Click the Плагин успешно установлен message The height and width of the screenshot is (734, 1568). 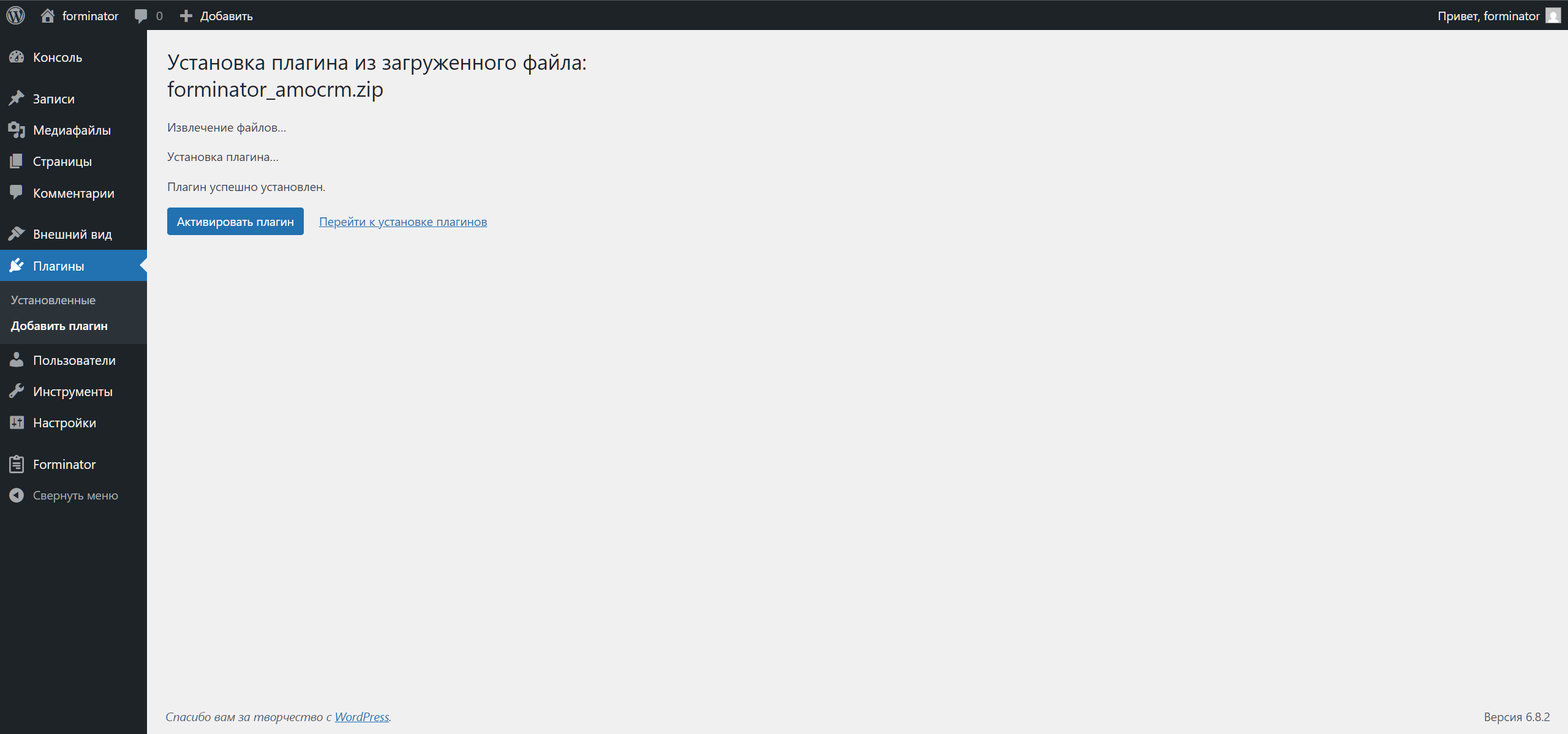coord(246,187)
